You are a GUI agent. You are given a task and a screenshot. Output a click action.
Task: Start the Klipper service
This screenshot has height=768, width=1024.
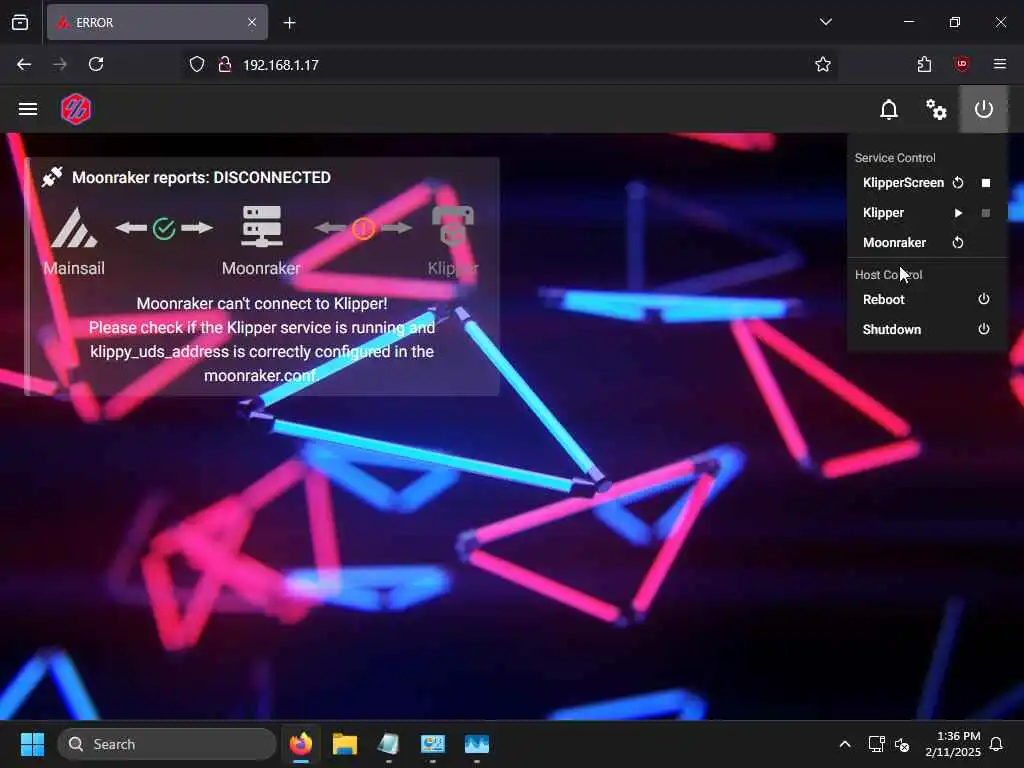[957, 213]
